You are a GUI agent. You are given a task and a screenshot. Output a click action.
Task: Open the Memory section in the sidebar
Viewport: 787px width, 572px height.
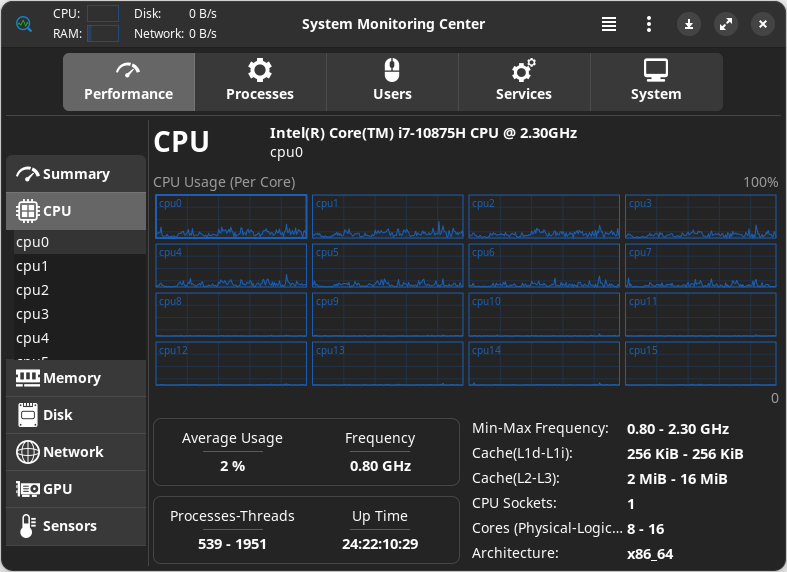tap(76, 378)
